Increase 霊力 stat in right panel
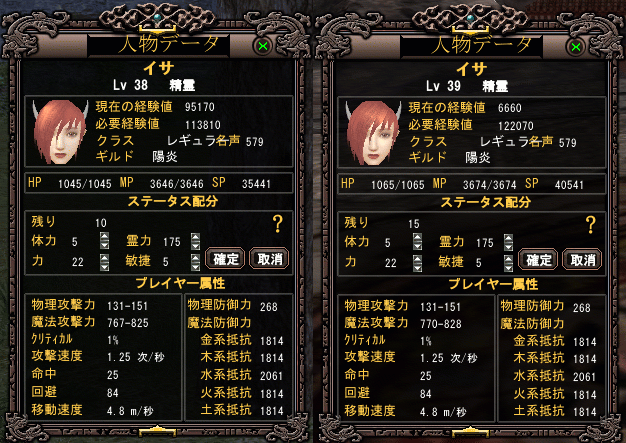Image resolution: width=626 pixels, height=443 pixels. (x=508, y=237)
